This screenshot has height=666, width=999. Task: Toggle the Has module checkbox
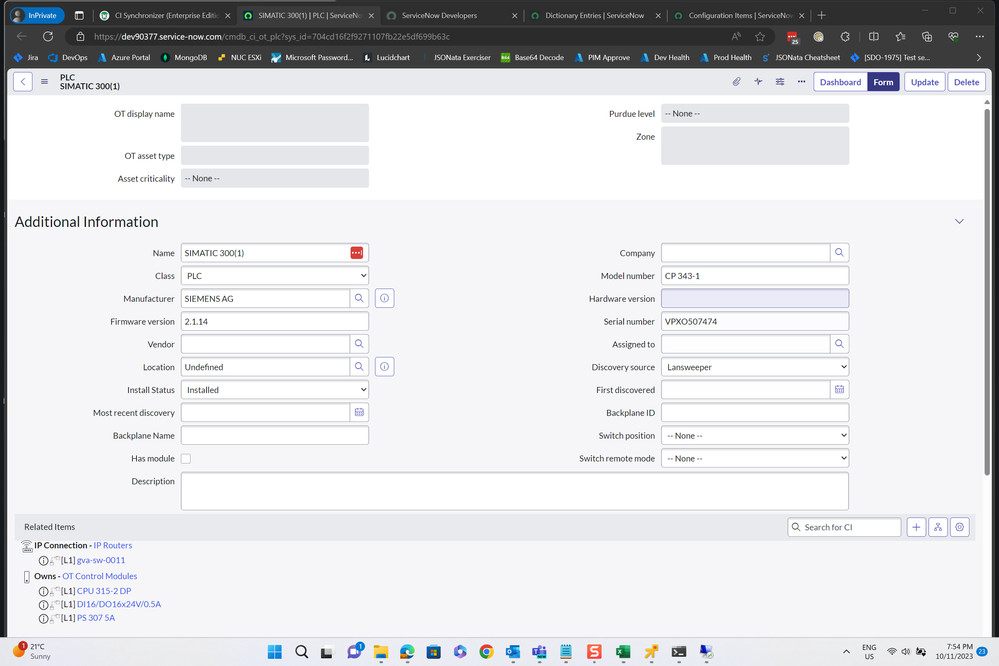pyautogui.click(x=186, y=459)
